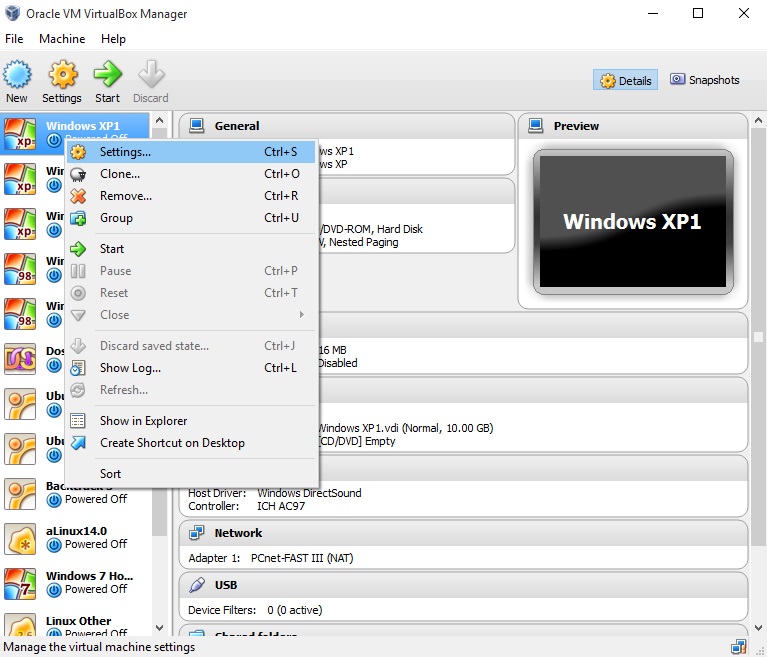Click the Network section icon
Viewport: 767px width, 657px height.
tap(197, 533)
